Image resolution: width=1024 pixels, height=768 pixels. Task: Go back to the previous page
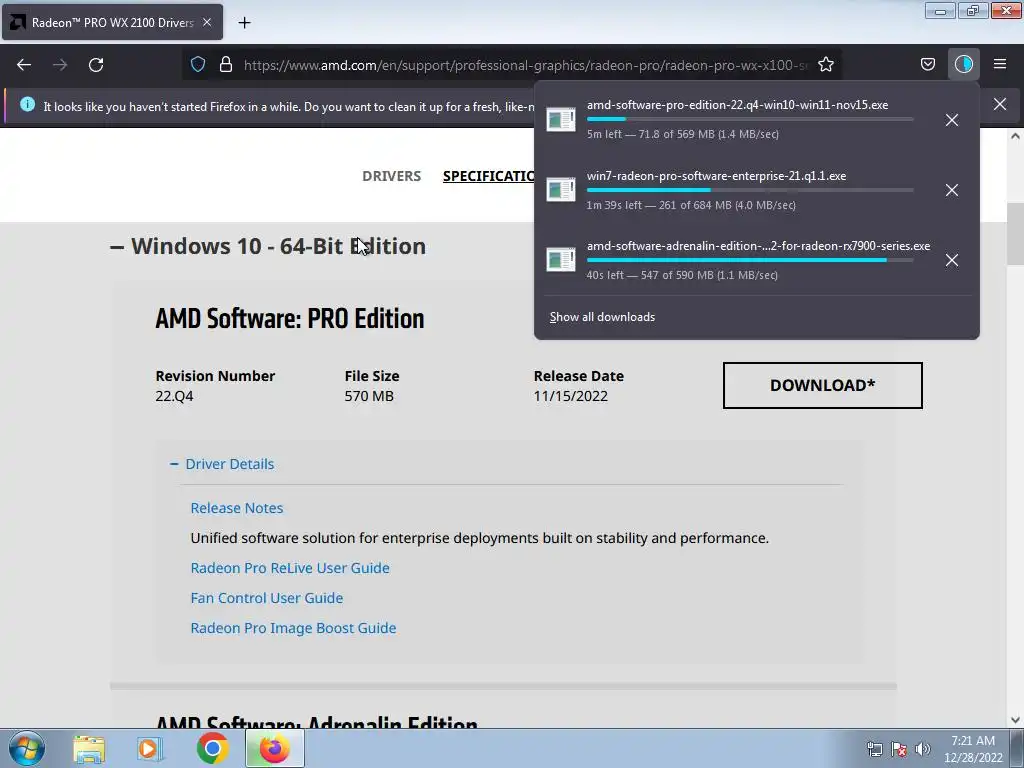coord(24,65)
